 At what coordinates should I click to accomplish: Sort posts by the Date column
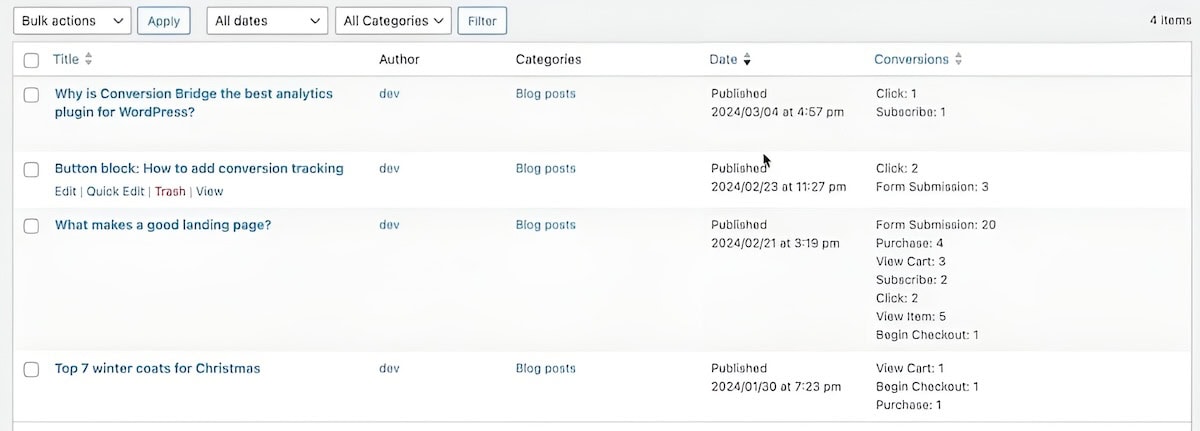[x=723, y=59]
